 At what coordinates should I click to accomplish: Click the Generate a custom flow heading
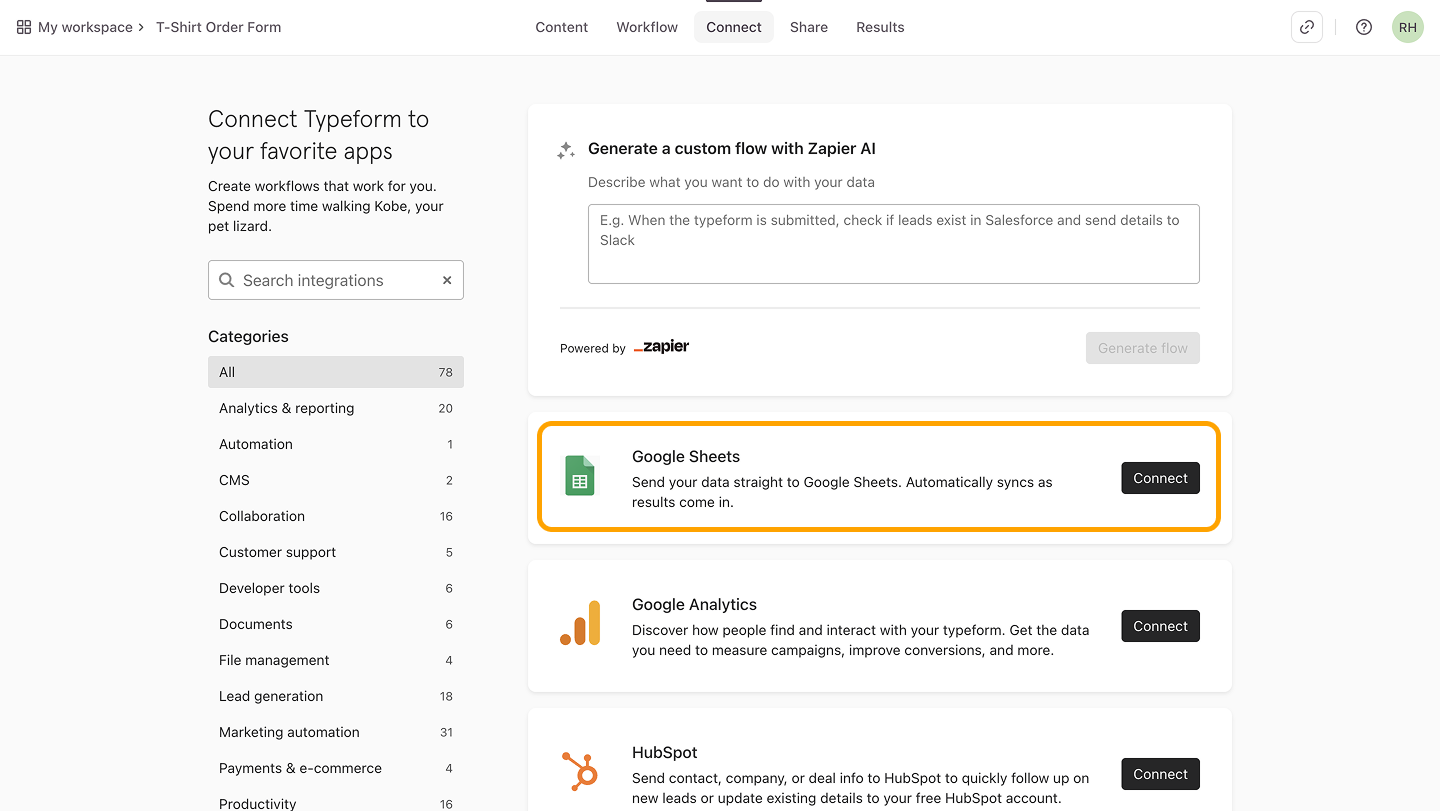[x=732, y=148]
